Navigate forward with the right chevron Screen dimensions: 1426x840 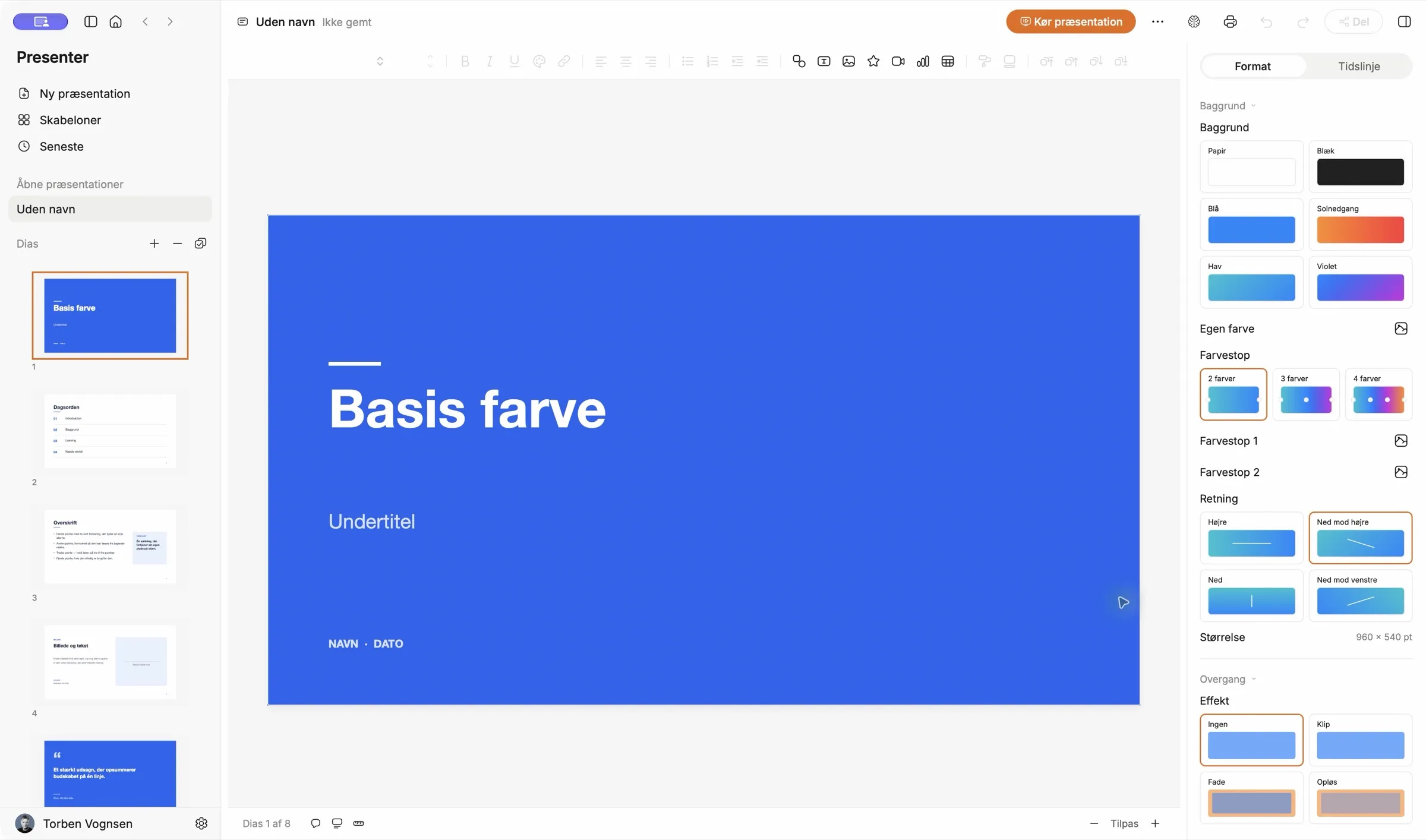(x=170, y=22)
